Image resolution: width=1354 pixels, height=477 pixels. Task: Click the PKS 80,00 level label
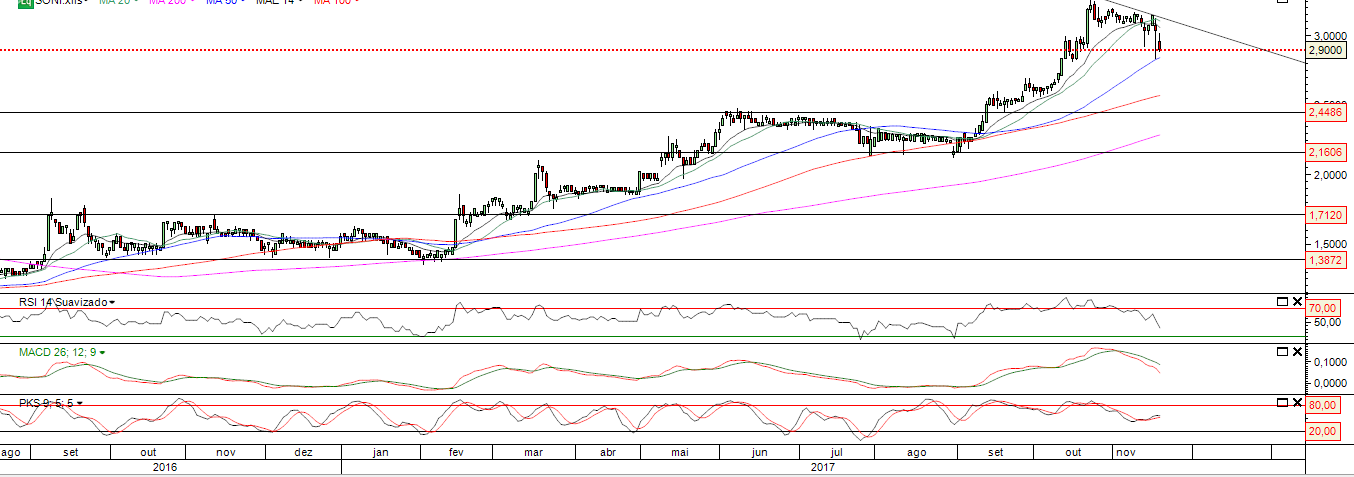click(x=1323, y=406)
